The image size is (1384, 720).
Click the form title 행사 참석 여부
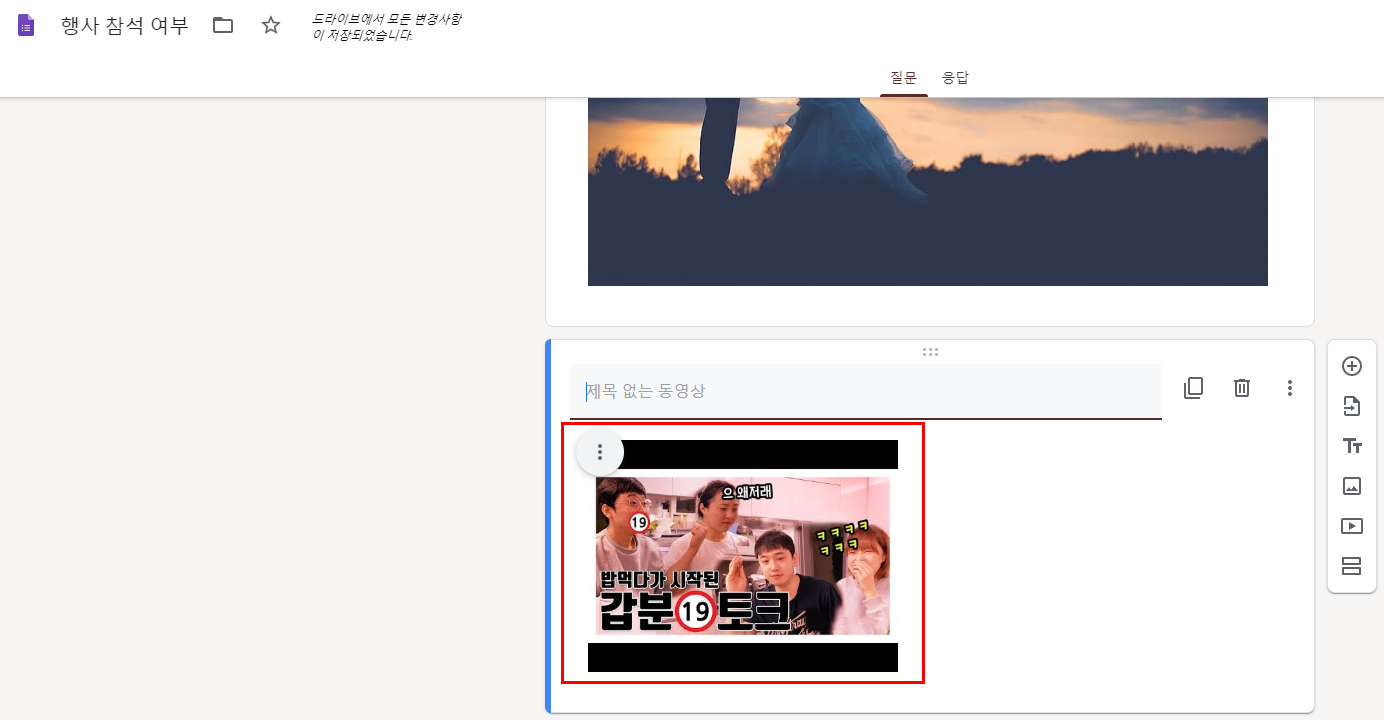(x=124, y=26)
